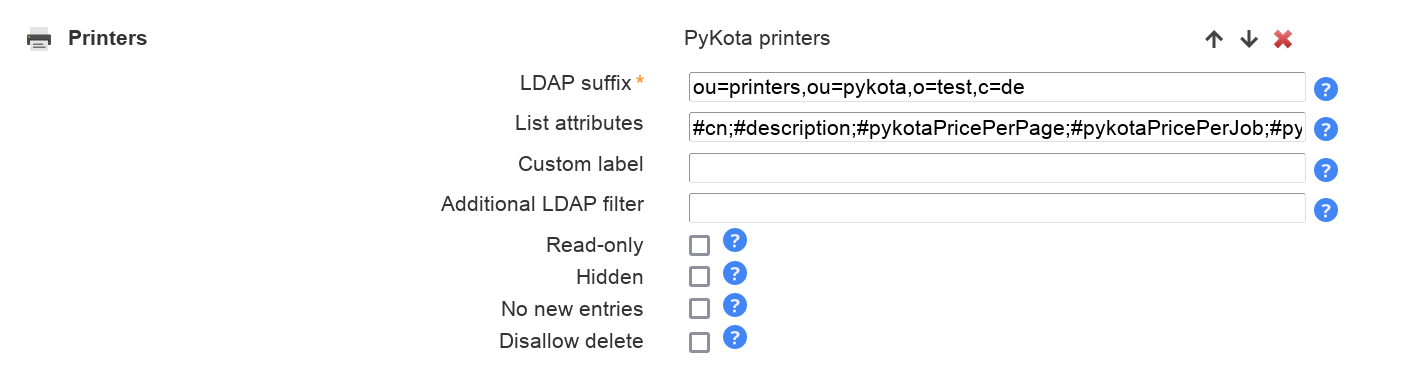This screenshot has height=383, width=1413.
Task: Show help for Read-only option
Action: pyautogui.click(x=735, y=240)
